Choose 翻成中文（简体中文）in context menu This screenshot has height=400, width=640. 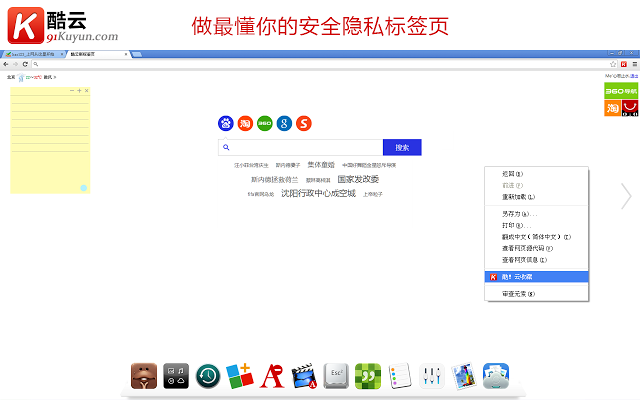coord(536,237)
